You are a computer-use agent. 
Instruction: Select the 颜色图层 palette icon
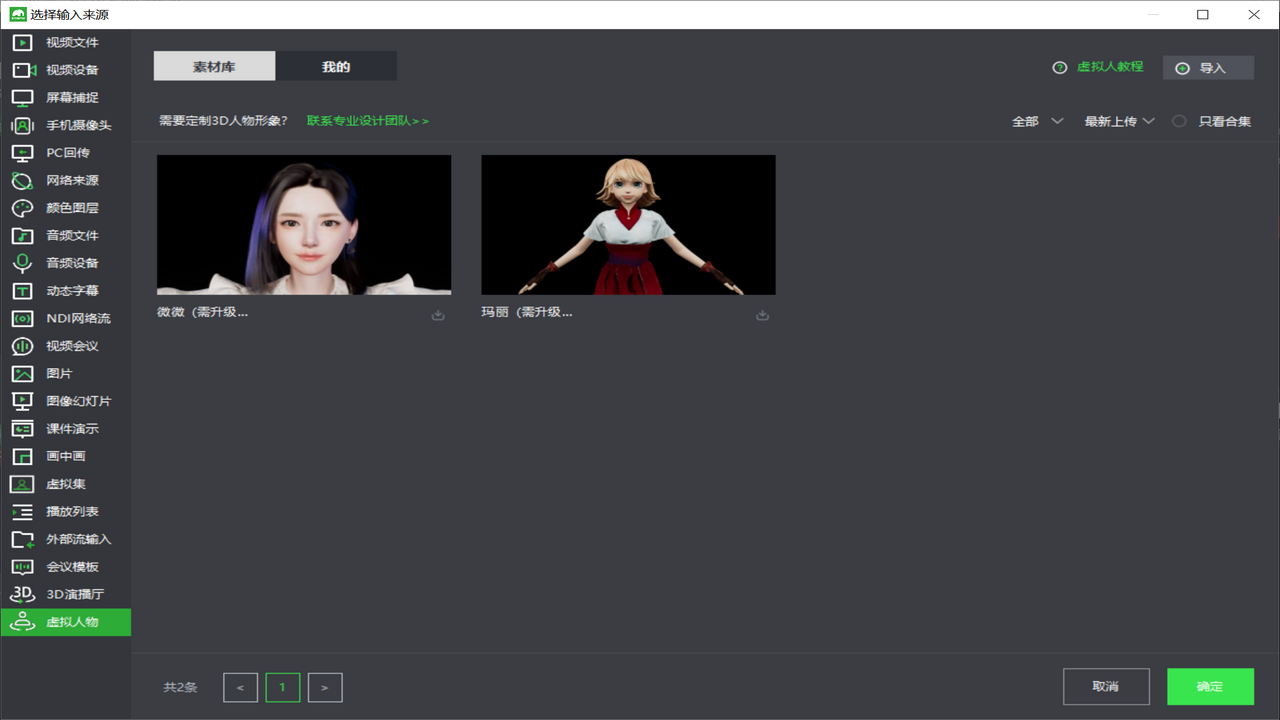[22, 208]
